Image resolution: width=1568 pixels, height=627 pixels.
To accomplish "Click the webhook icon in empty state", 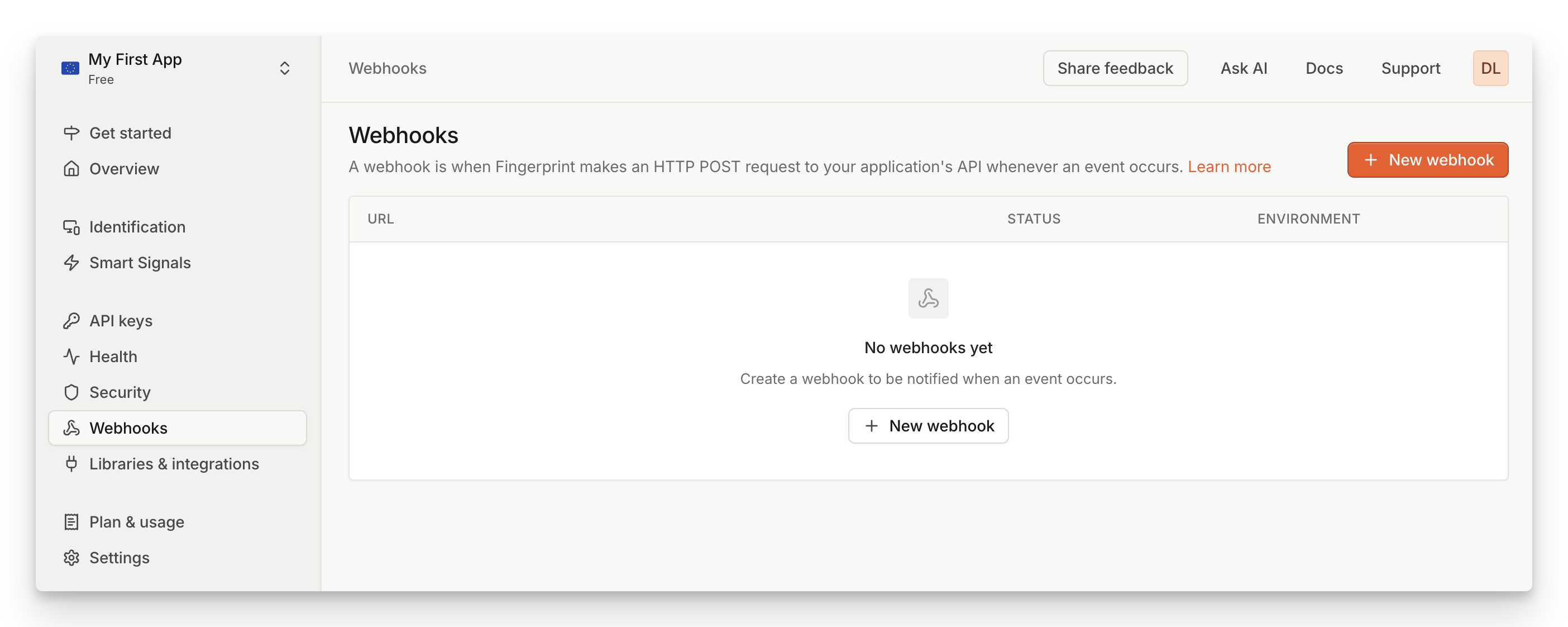I will pyautogui.click(x=928, y=298).
